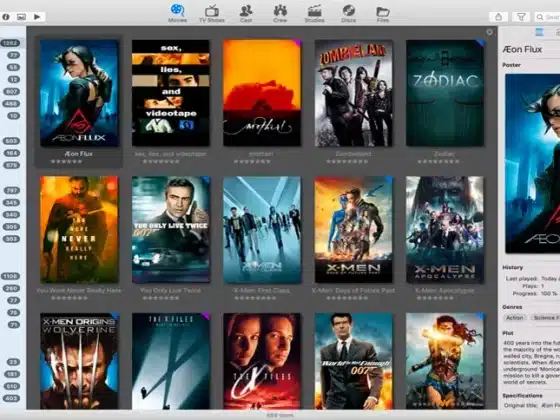Screen dimensions: 560x420
Task: Click the Plot description text
Action: click(531, 362)
